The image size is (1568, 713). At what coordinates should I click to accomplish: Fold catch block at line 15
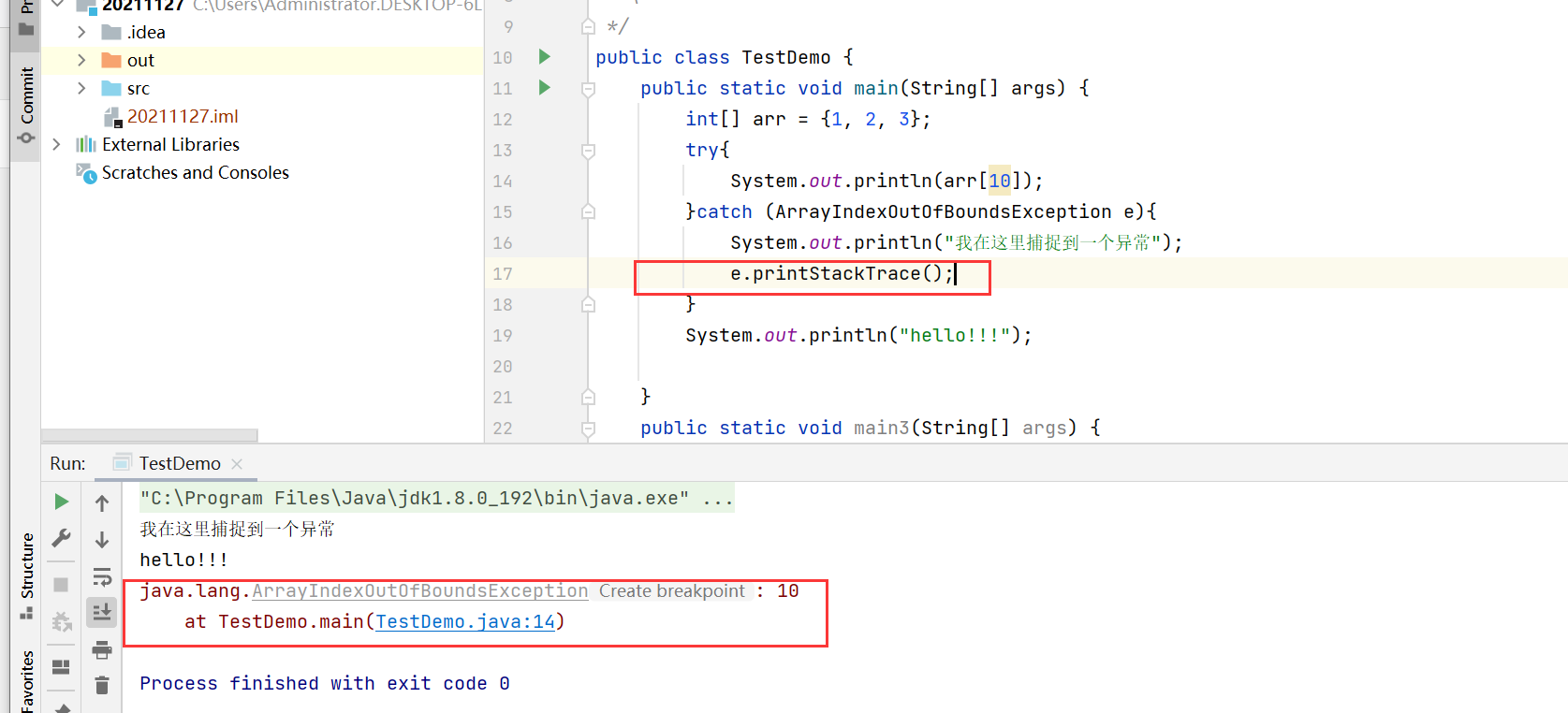(x=588, y=212)
